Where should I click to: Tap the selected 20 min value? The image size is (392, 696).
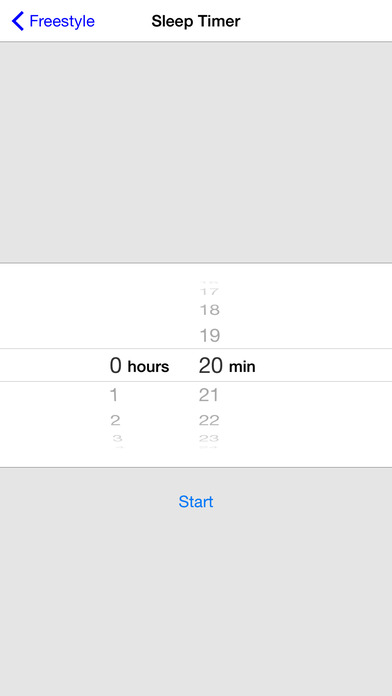pyautogui.click(x=210, y=365)
